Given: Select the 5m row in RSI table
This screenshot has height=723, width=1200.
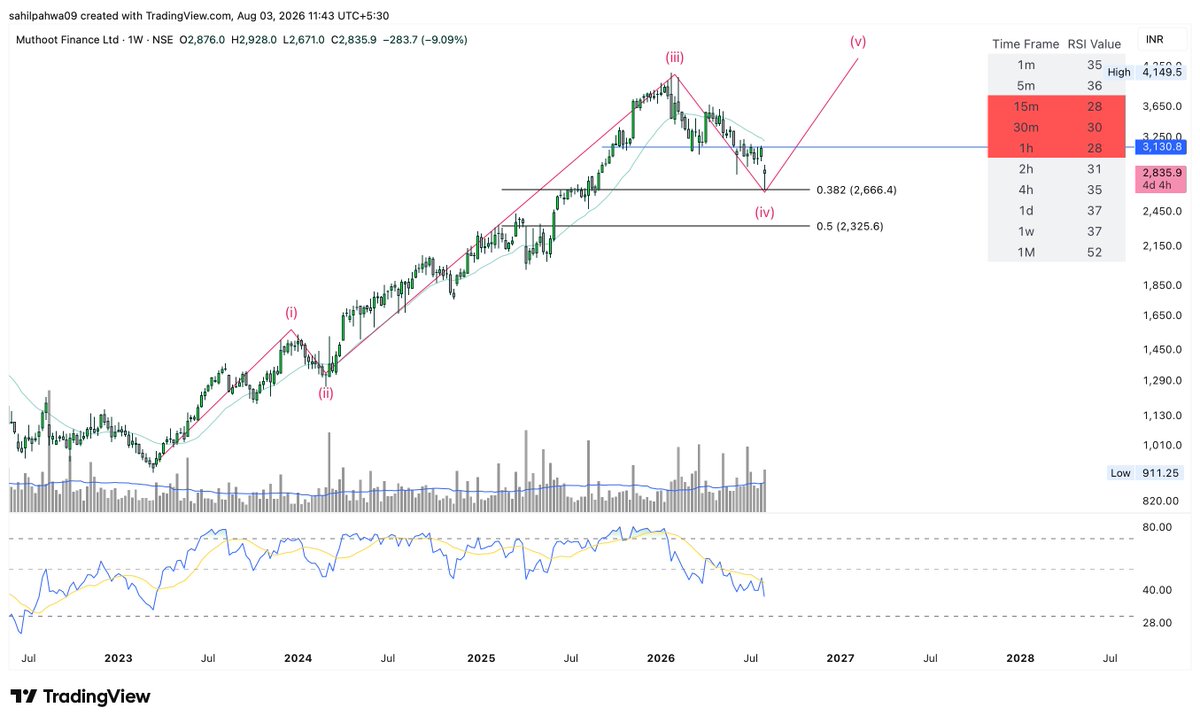Looking at the screenshot, I should [1056, 86].
